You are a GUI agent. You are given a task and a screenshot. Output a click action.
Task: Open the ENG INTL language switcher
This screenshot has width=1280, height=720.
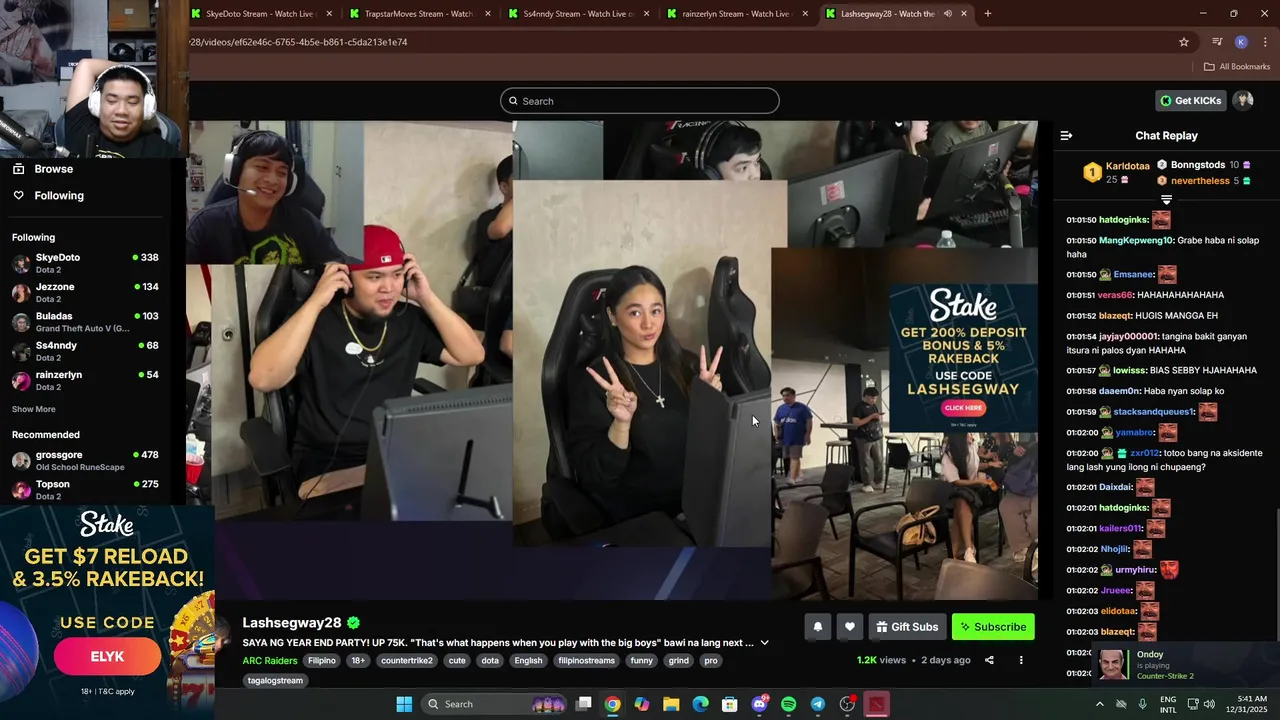tap(1168, 704)
